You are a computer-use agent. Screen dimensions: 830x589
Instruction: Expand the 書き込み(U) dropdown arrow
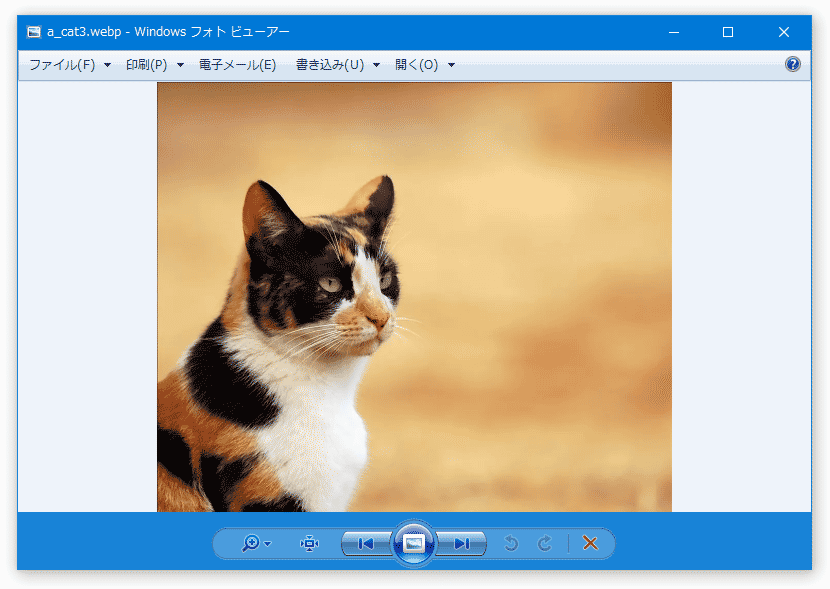[376, 65]
